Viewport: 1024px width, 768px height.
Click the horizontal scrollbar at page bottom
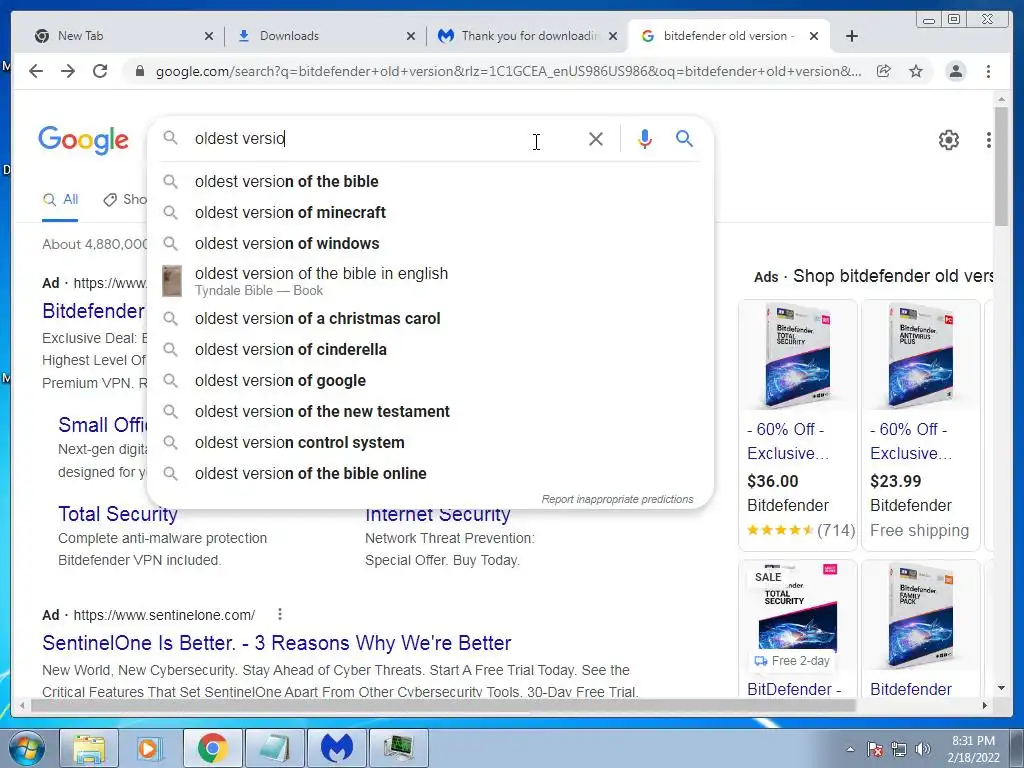coord(443,705)
